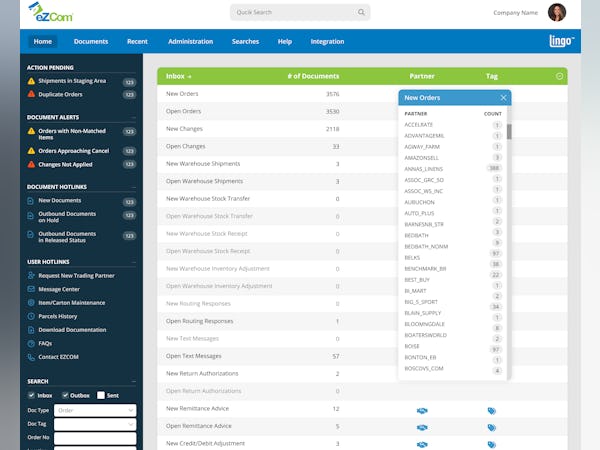Click the document icon beside New Documents
Image resolution: width=600 pixels, height=450 pixels.
coord(31,201)
